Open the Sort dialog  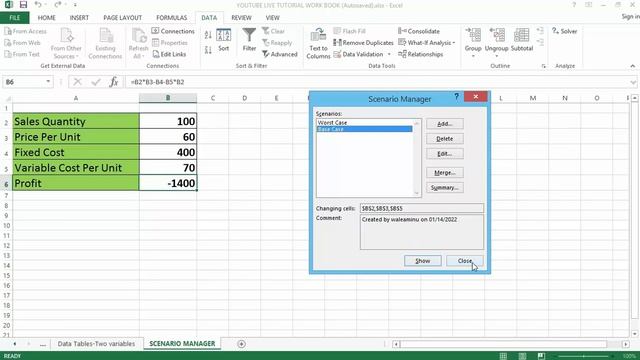223,40
